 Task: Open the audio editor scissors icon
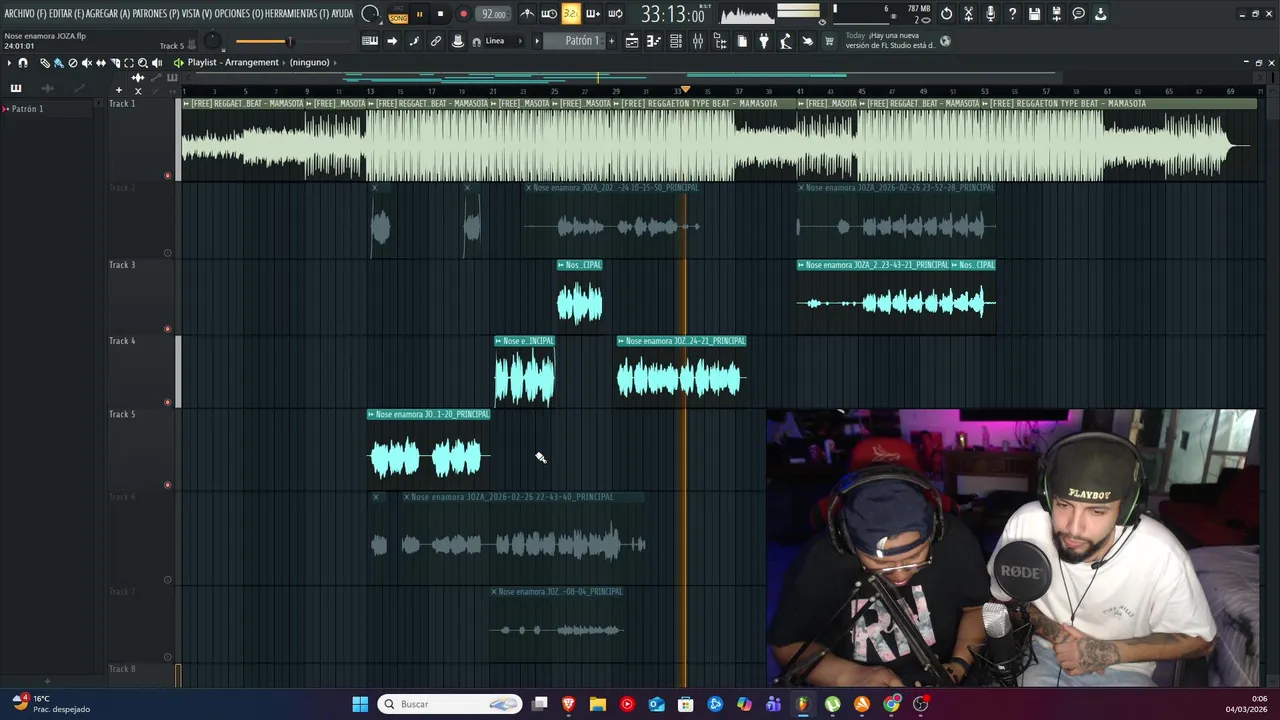968,14
